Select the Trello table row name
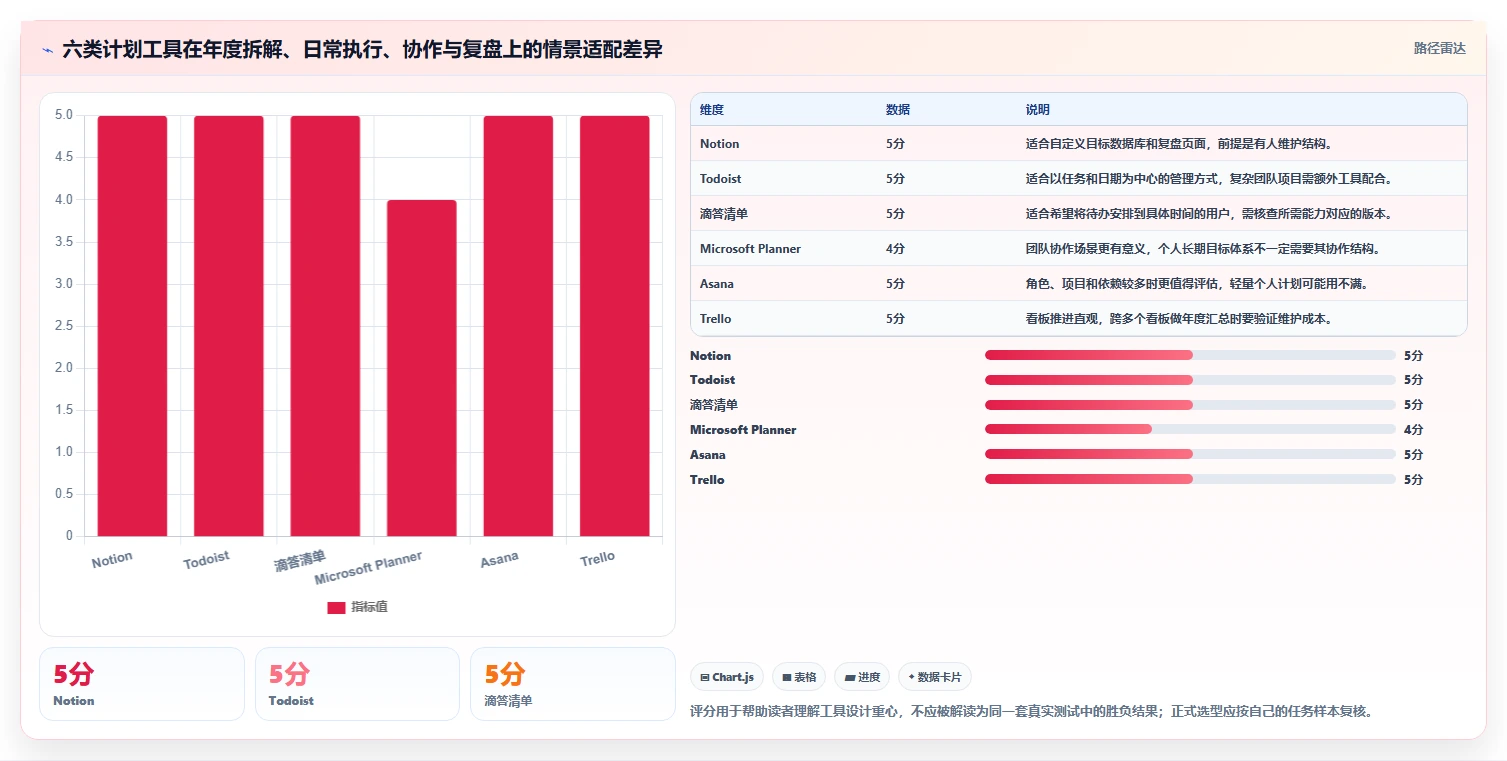This screenshot has width=1507, height=761. coord(716,319)
